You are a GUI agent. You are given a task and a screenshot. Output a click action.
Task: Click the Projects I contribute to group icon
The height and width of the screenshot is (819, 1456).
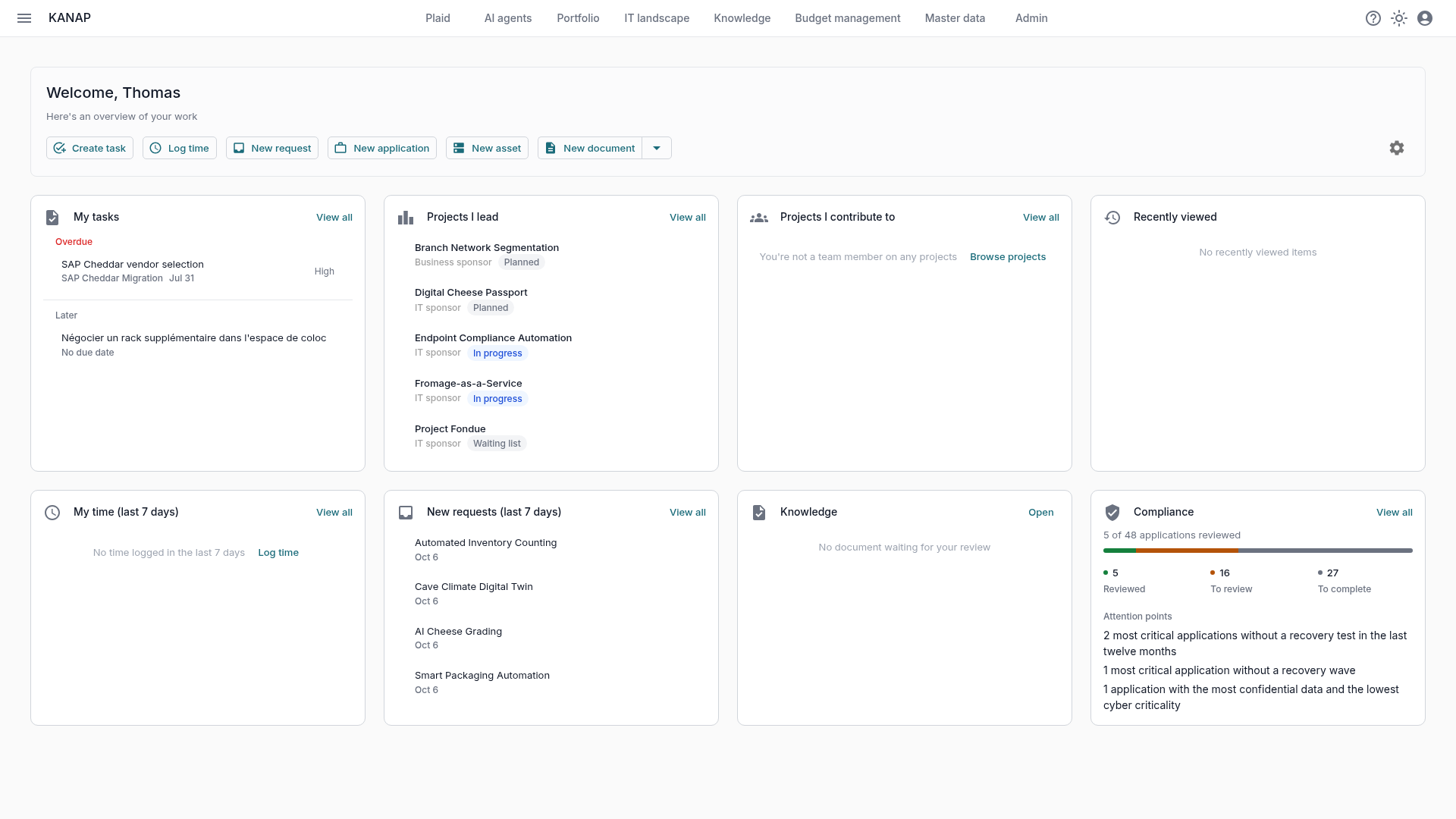coord(759,218)
